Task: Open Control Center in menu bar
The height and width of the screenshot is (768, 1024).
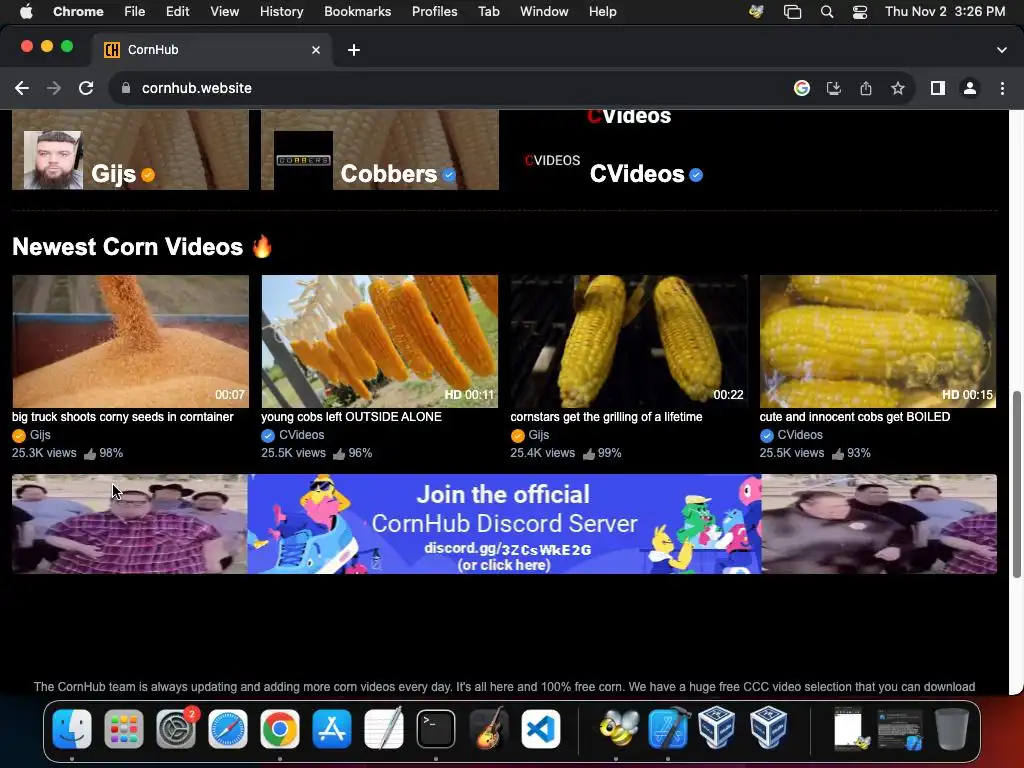Action: pos(859,12)
